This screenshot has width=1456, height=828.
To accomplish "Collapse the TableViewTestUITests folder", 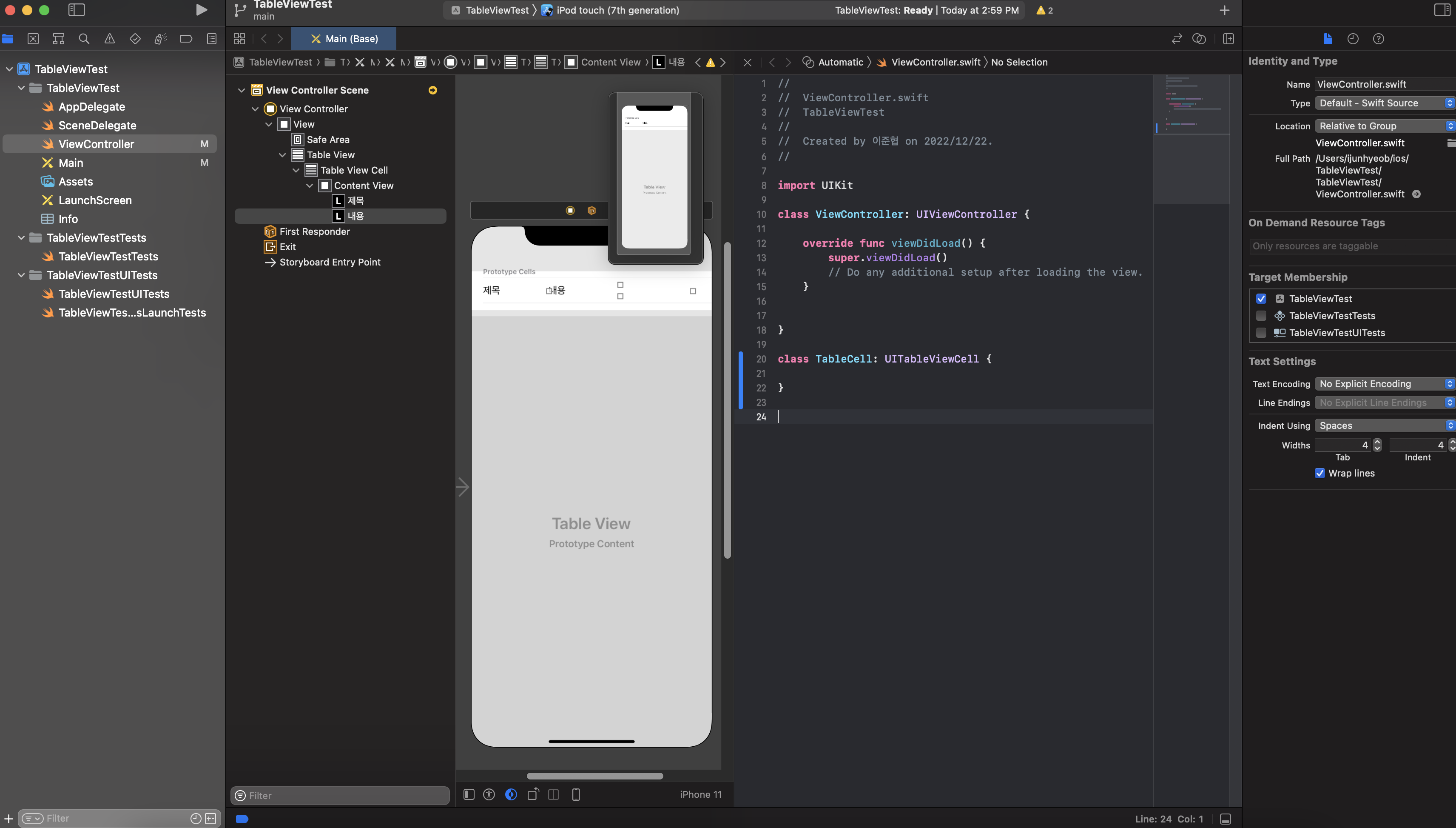I will tap(21, 275).
